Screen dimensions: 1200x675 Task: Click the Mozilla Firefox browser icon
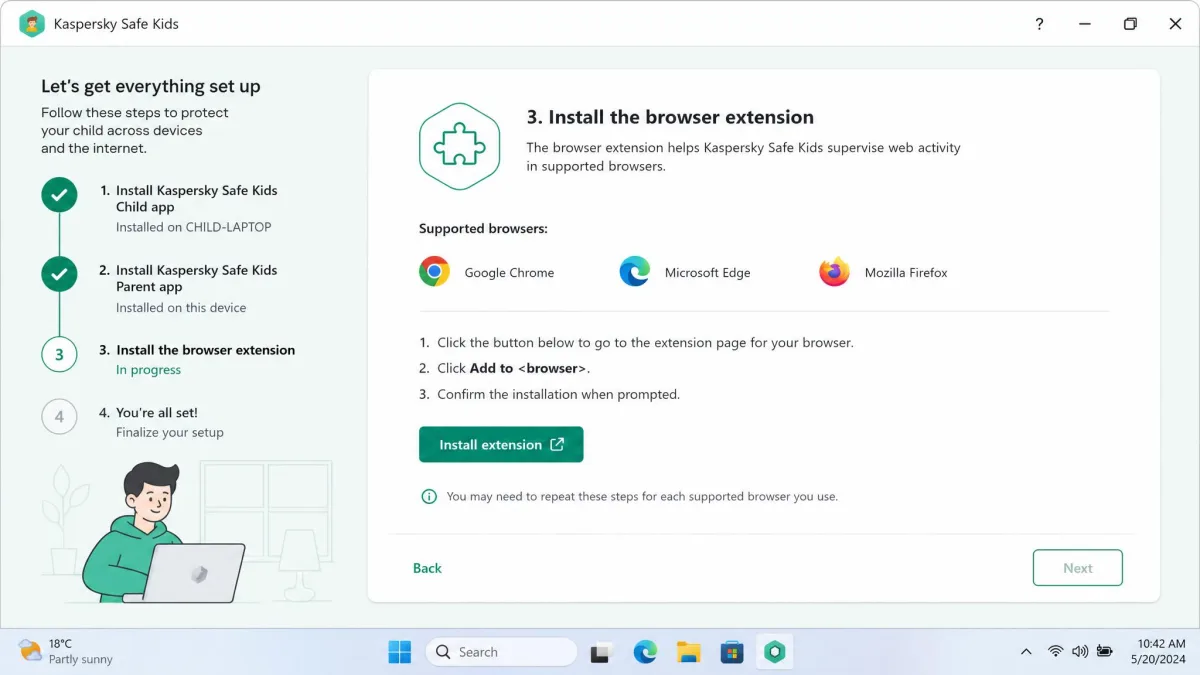coord(834,272)
